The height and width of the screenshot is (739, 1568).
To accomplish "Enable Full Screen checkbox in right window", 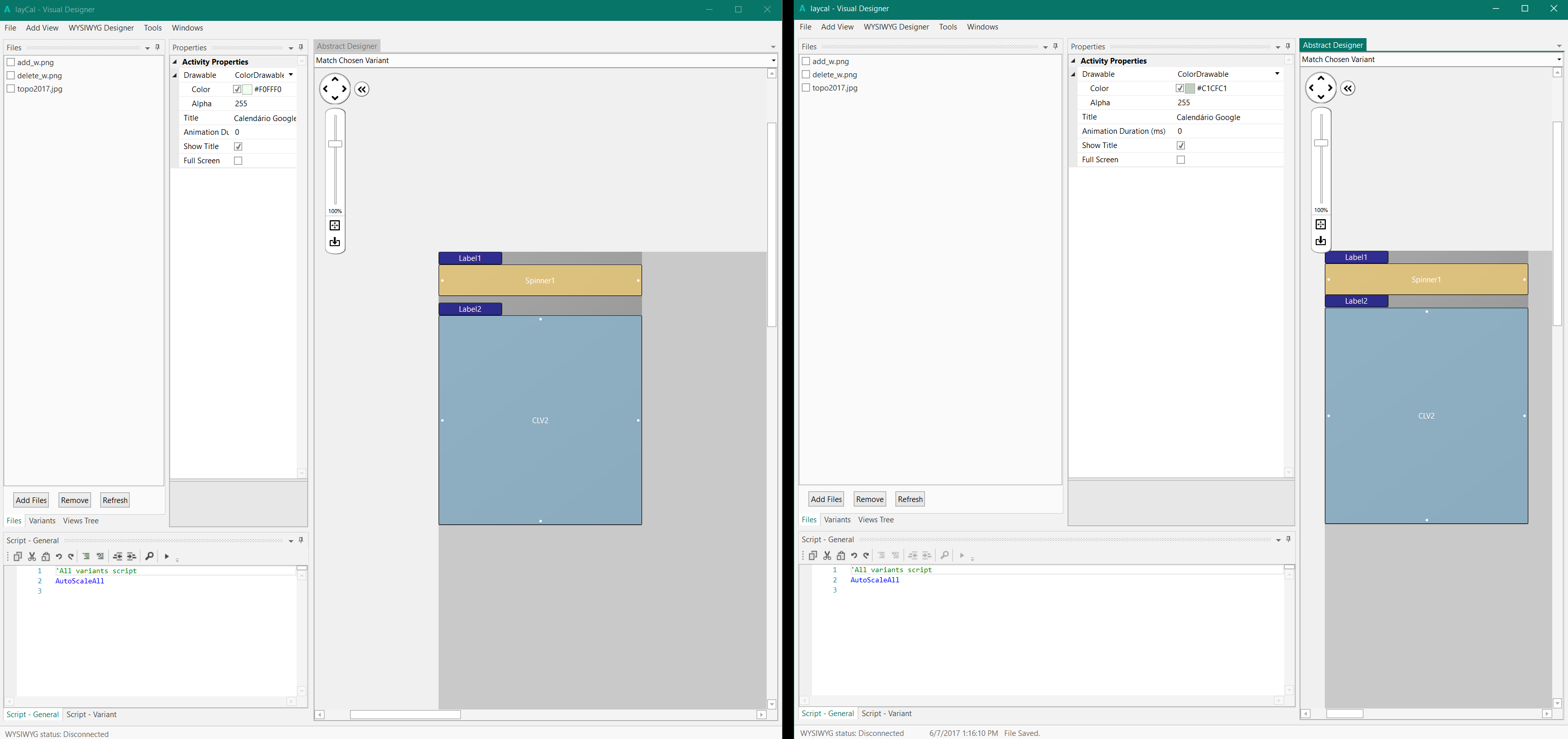I will coord(1180,160).
